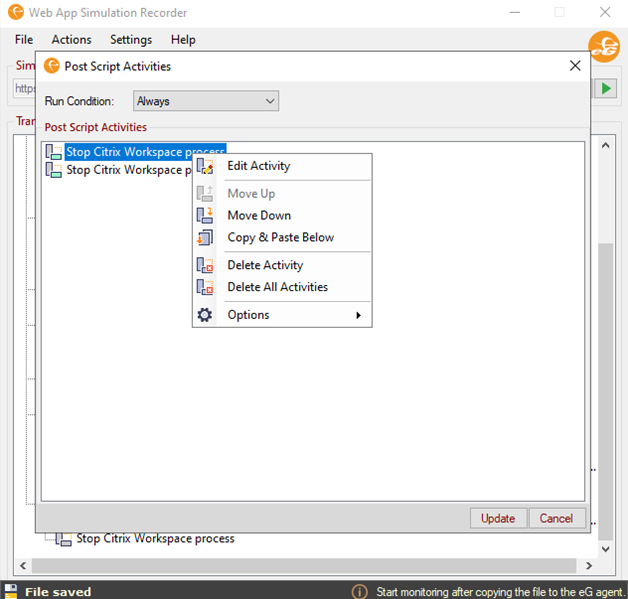628x599 pixels.
Task: Click the Delete Activity icon
Action: [205, 265]
